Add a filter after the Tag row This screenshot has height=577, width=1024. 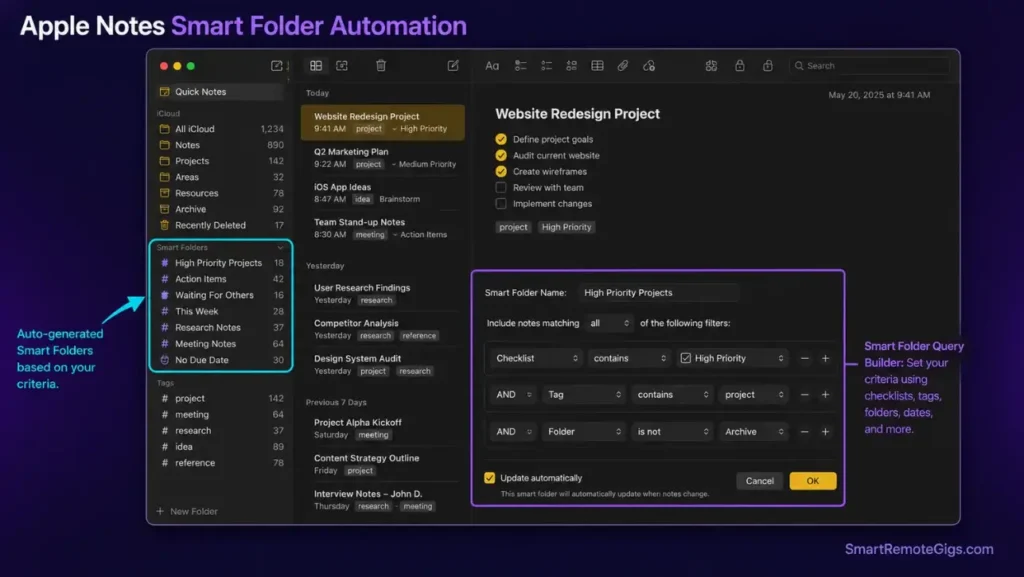pos(825,395)
